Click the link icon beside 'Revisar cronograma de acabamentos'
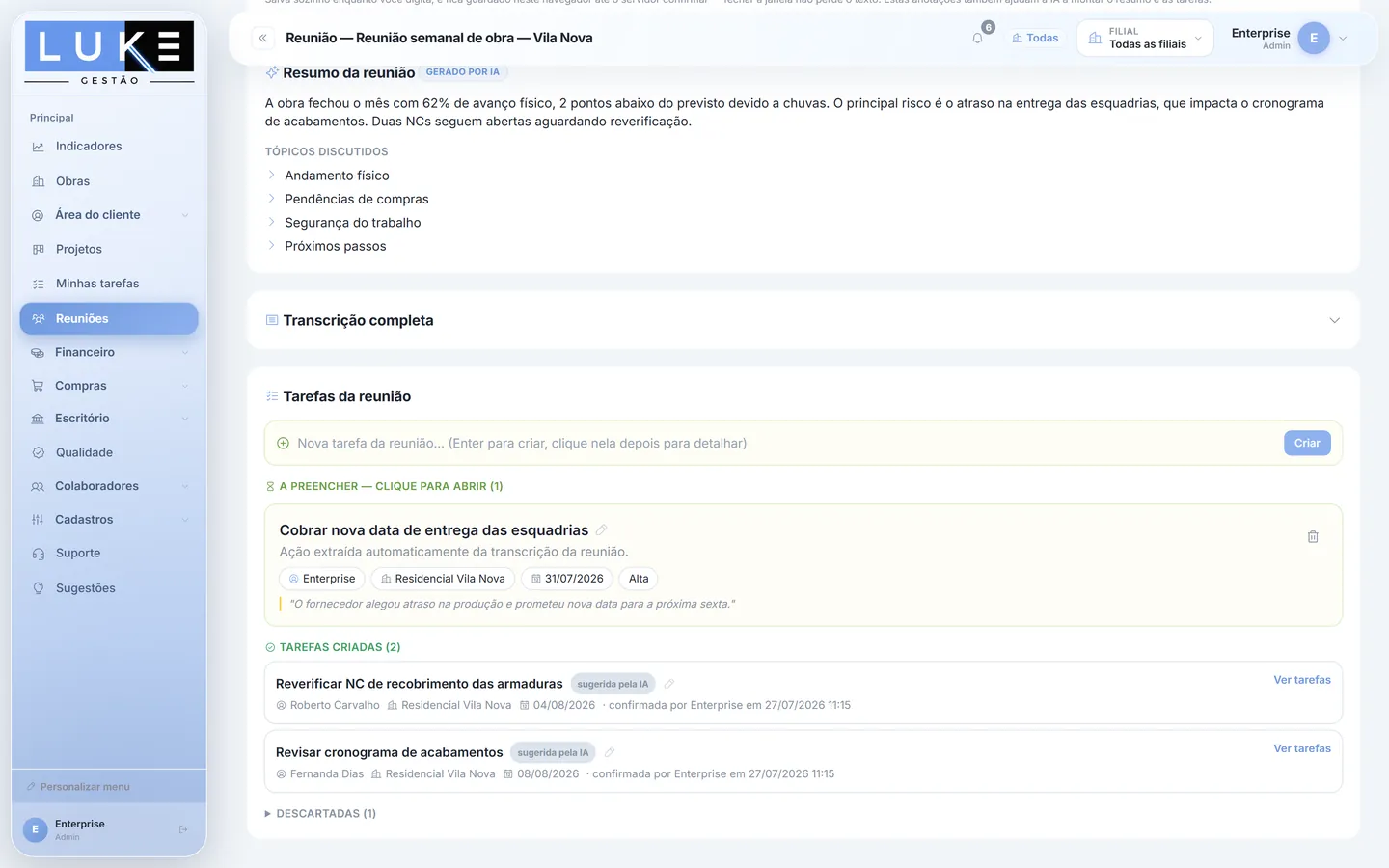This screenshot has height=868, width=1389. coord(609,752)
